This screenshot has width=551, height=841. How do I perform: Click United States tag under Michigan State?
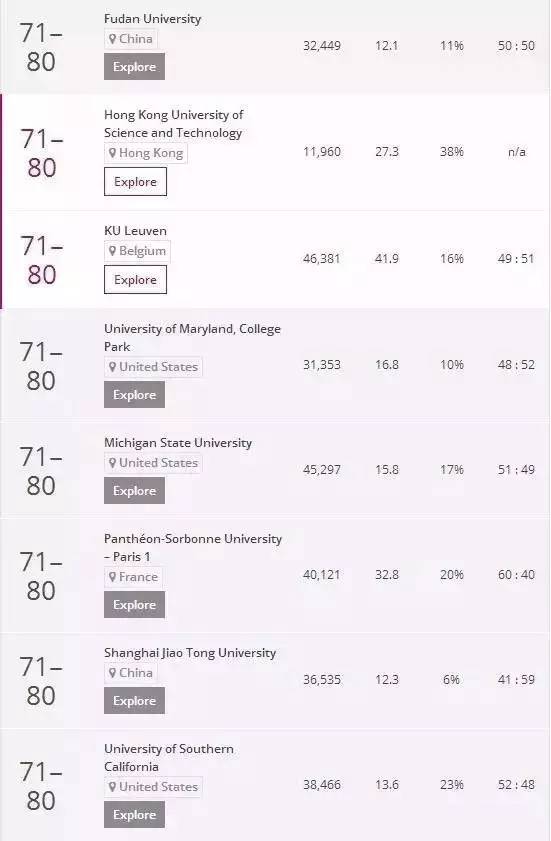point(153,462)
